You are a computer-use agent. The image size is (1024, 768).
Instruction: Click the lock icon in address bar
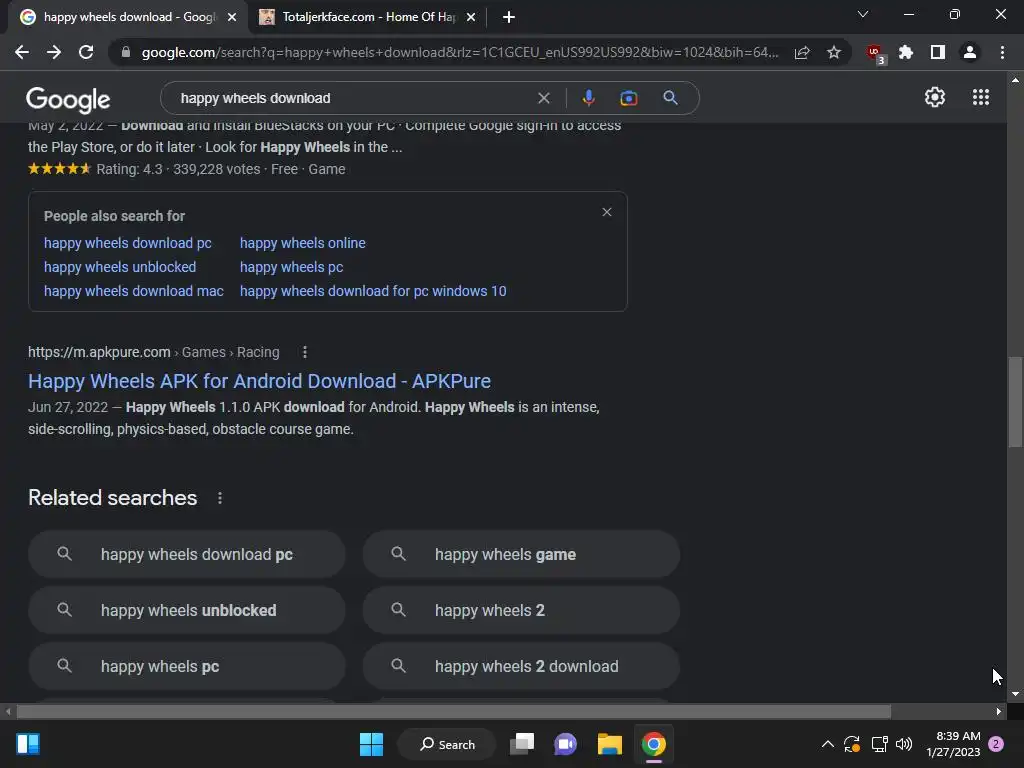pos(126,52)
